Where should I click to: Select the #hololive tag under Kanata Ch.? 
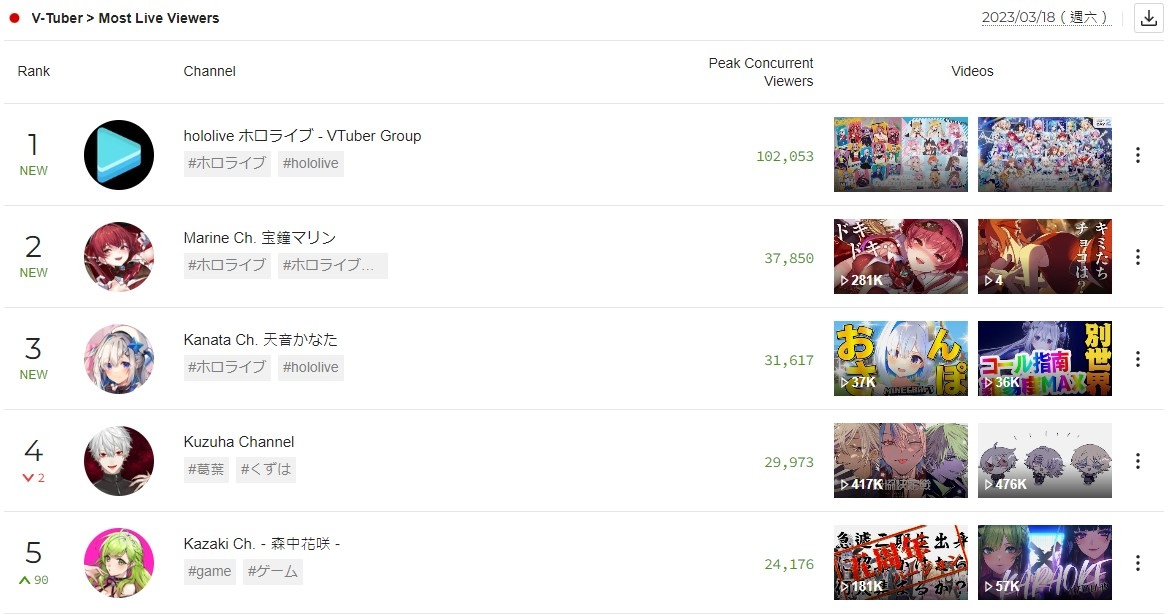[311, 367]
